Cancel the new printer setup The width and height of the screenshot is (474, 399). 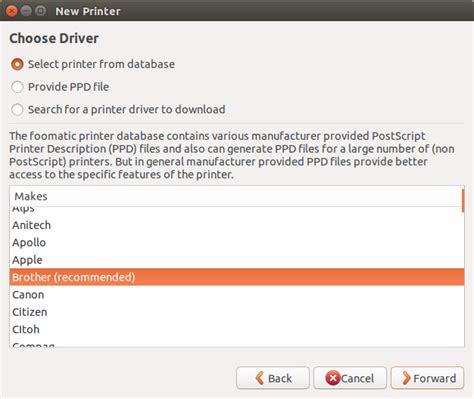pos(350,378)
